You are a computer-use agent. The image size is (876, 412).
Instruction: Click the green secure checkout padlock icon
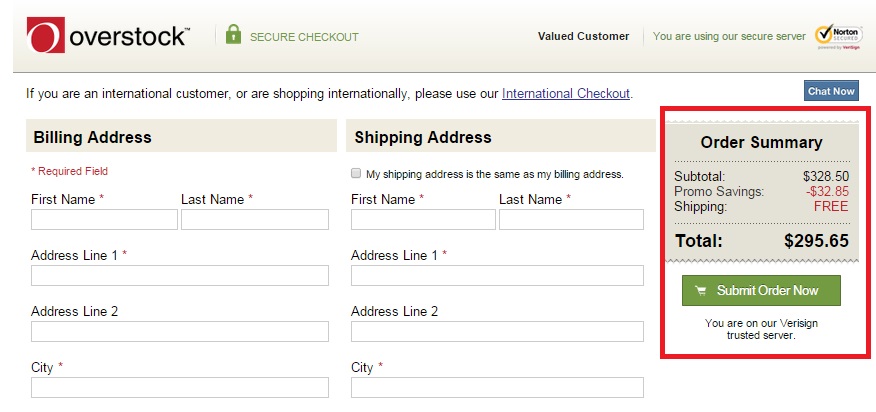pos(234,34)
